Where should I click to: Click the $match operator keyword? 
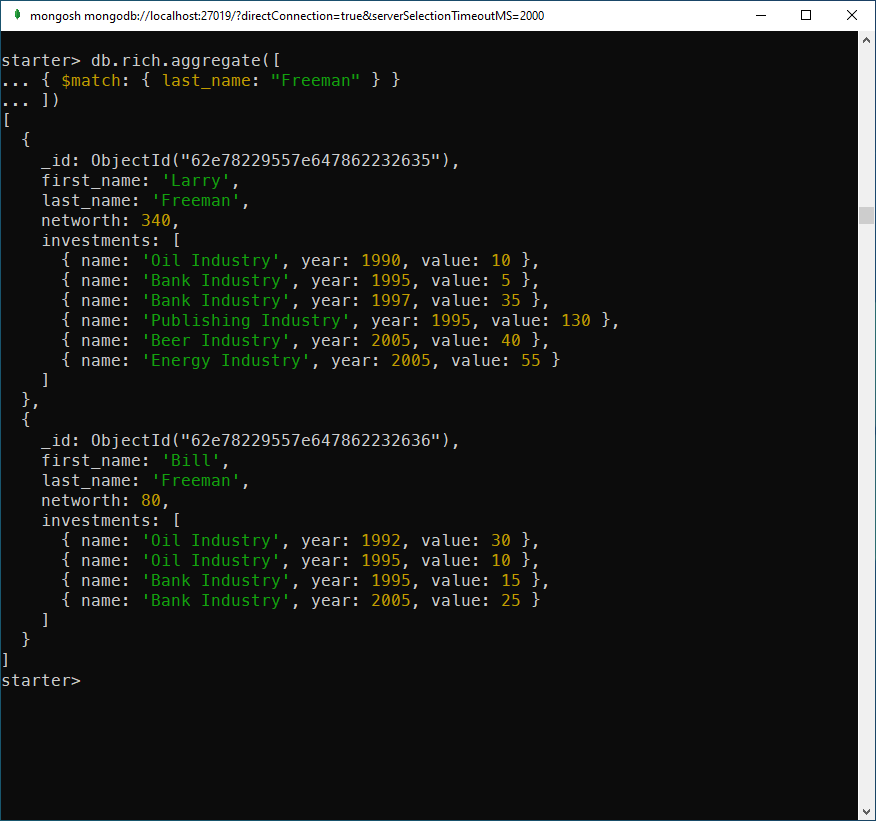tap(91, 80)
